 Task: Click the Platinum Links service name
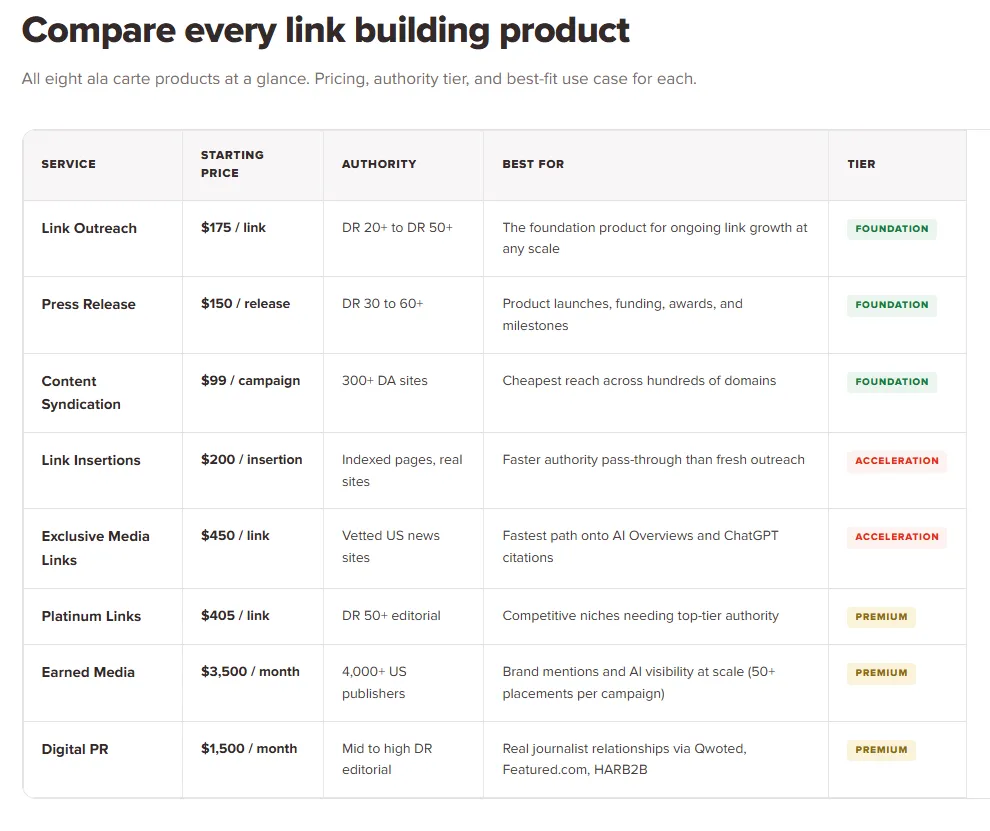point(92,616)
